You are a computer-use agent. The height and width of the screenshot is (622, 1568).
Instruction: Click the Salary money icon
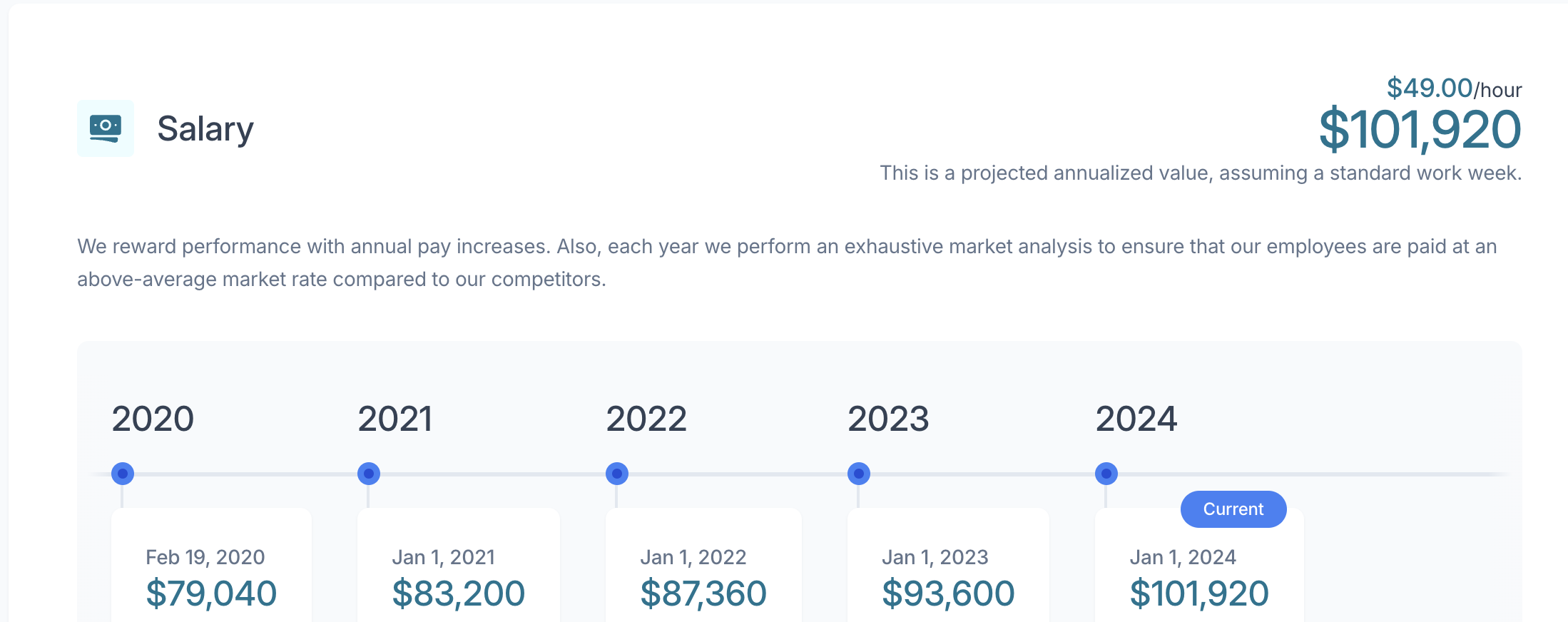coord(106,128)
